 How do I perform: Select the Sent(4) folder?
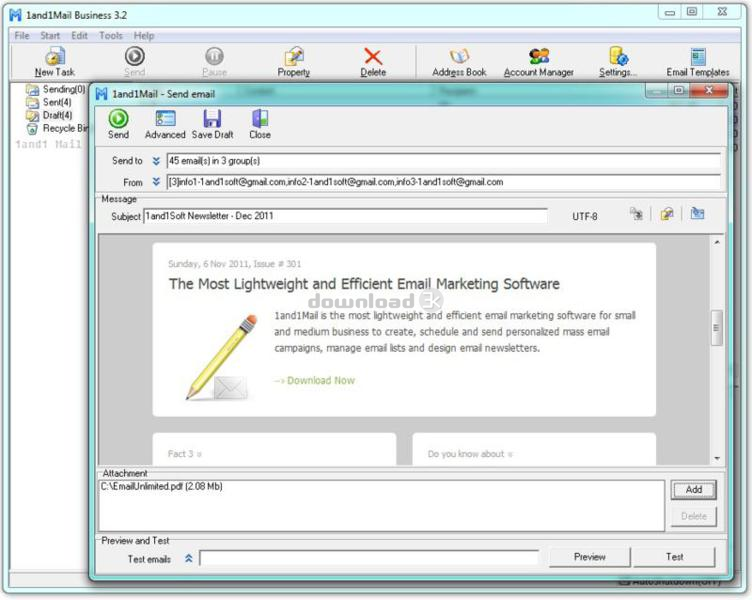click(x=49, y=102)
